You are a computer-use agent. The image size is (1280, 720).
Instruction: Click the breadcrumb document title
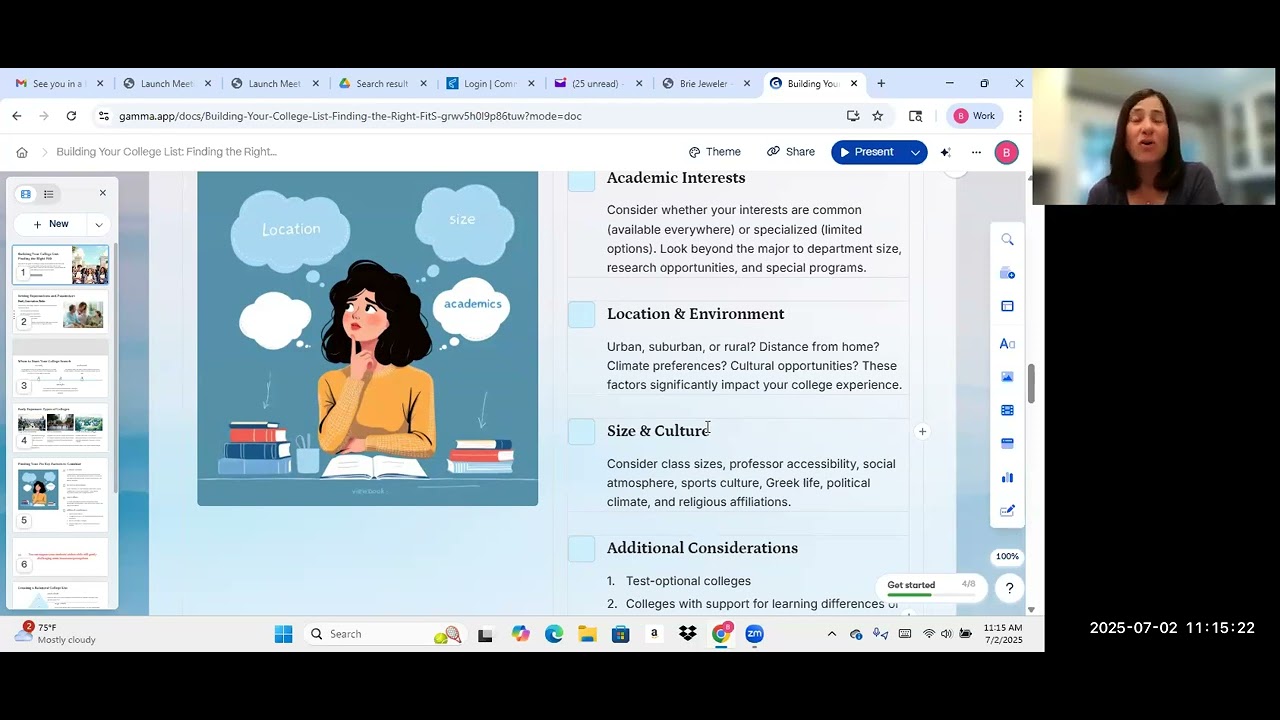[x=166, y=152]
